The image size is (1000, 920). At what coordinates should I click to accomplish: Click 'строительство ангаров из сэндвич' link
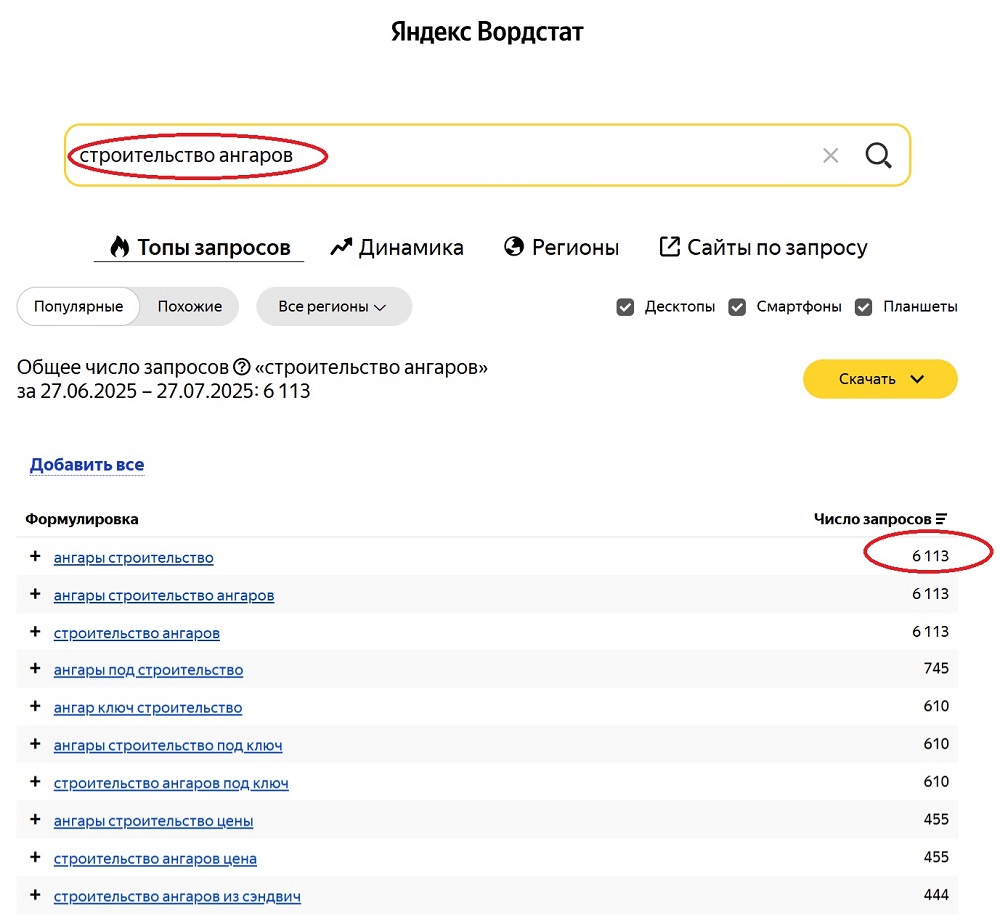pos(177,896)
